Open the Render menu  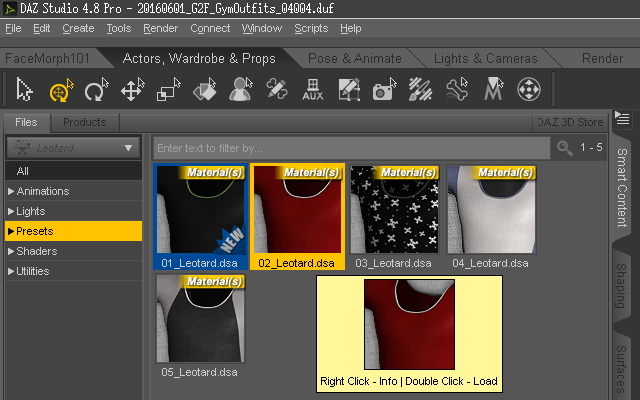[160, 29]
